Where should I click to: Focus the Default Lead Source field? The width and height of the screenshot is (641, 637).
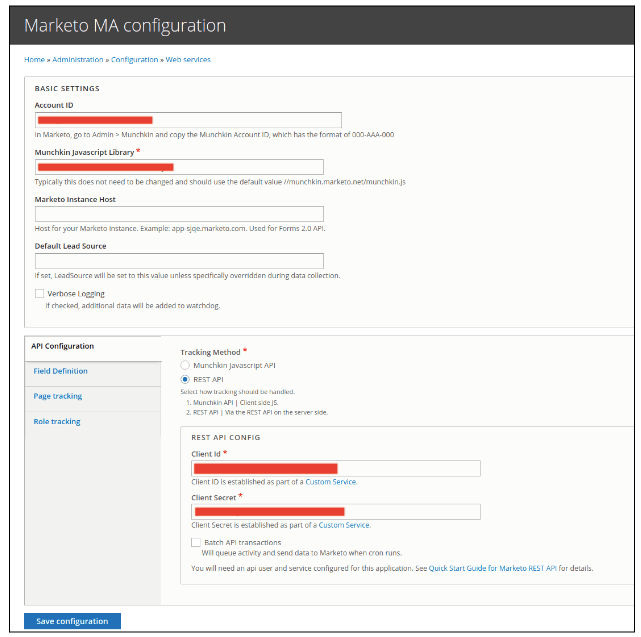coord(179,261)
